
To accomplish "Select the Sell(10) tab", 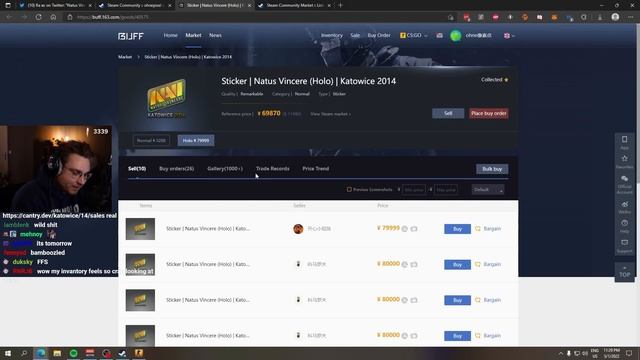I will point(137,169).
